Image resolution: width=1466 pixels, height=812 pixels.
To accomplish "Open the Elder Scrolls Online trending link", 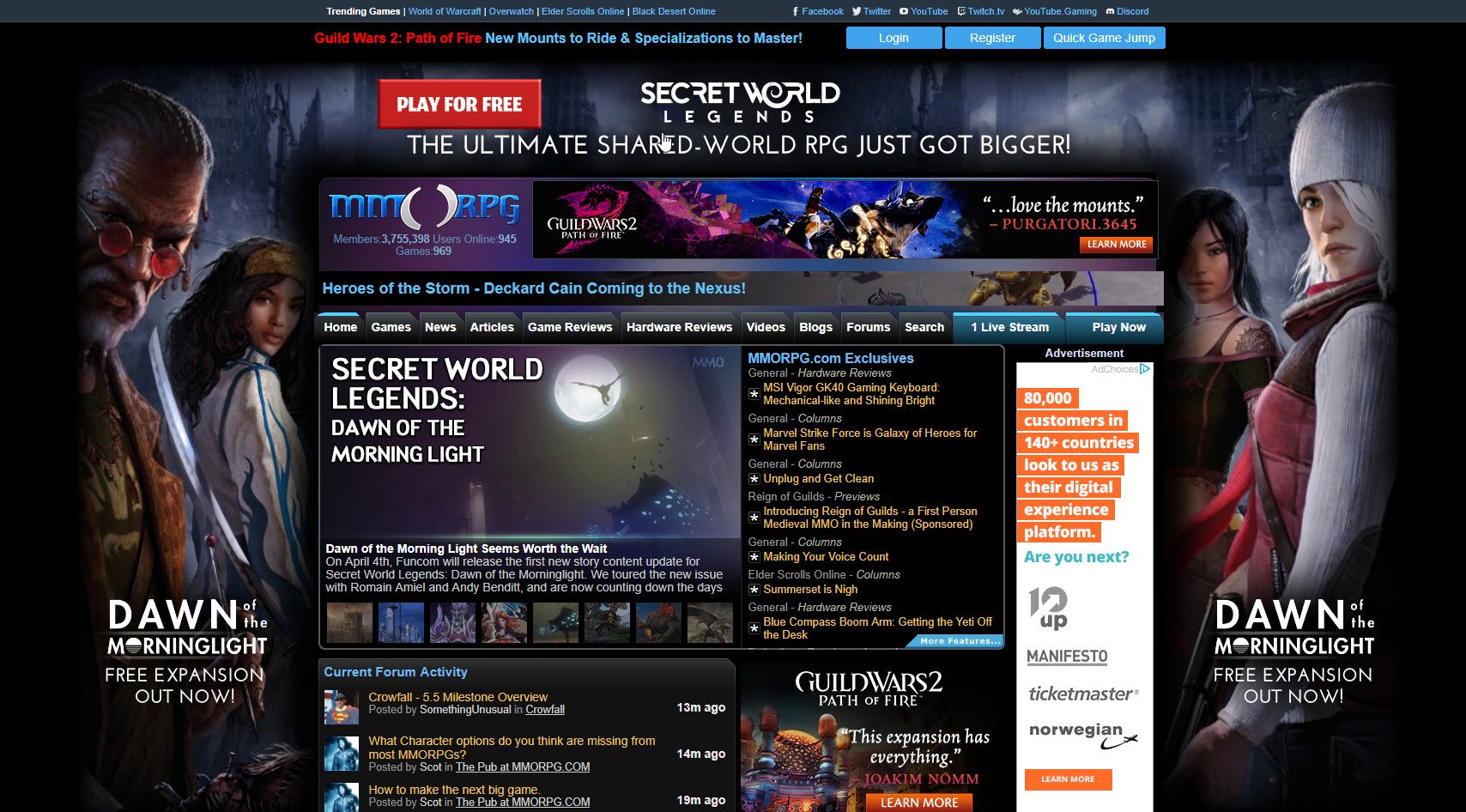I will click(583, 11).
